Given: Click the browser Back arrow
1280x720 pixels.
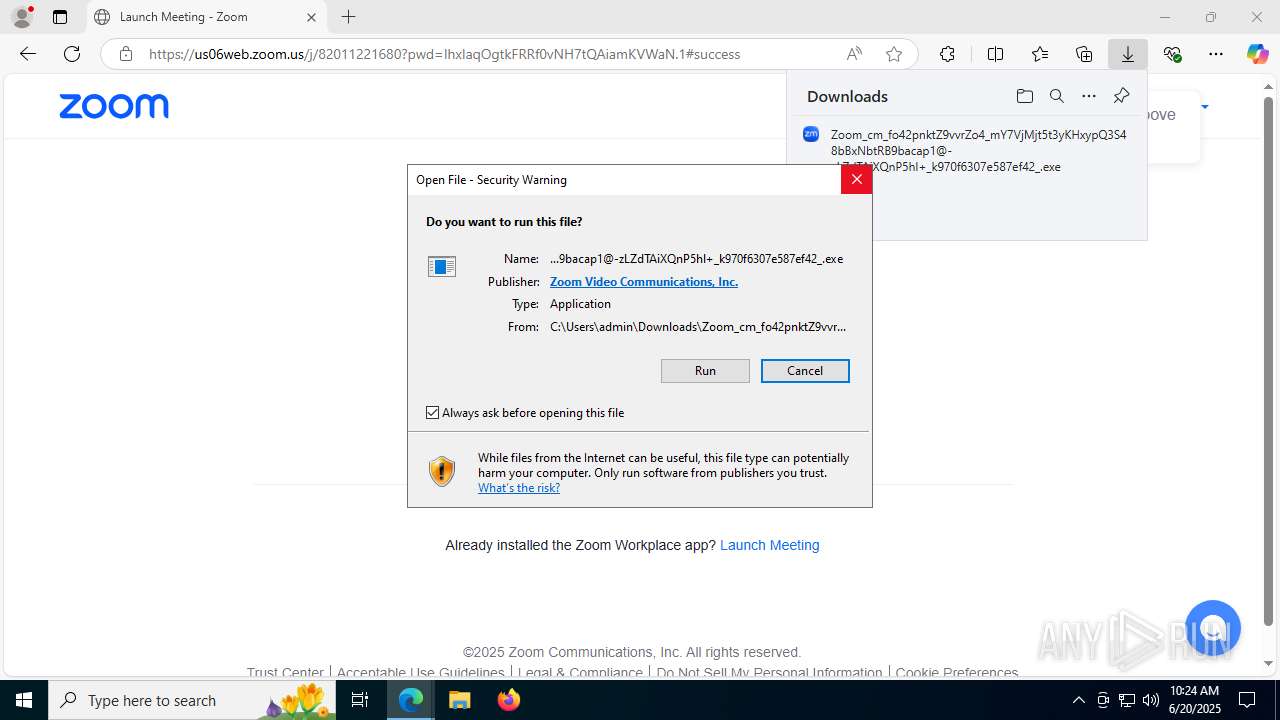Looking at the screenshot, I should pyautogui.click(x=28, y=54).
